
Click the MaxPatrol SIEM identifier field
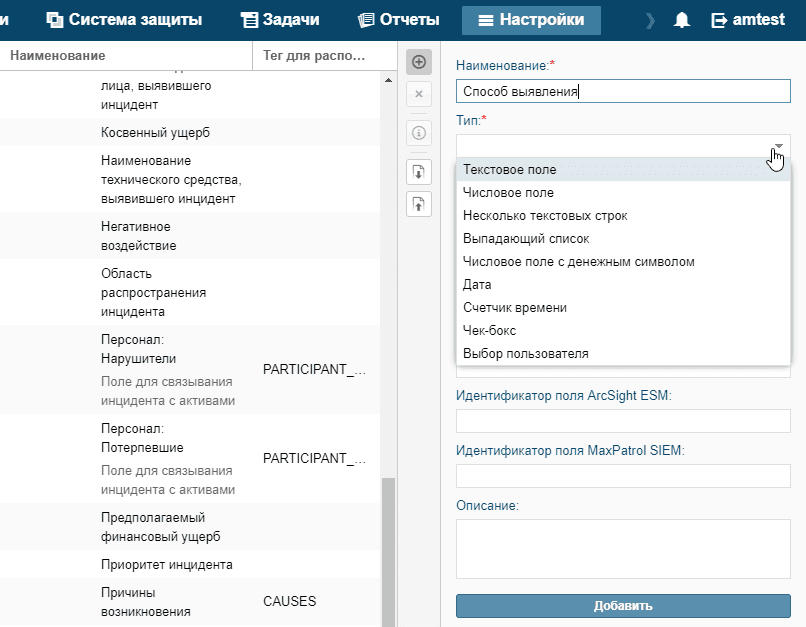(623, 476)
